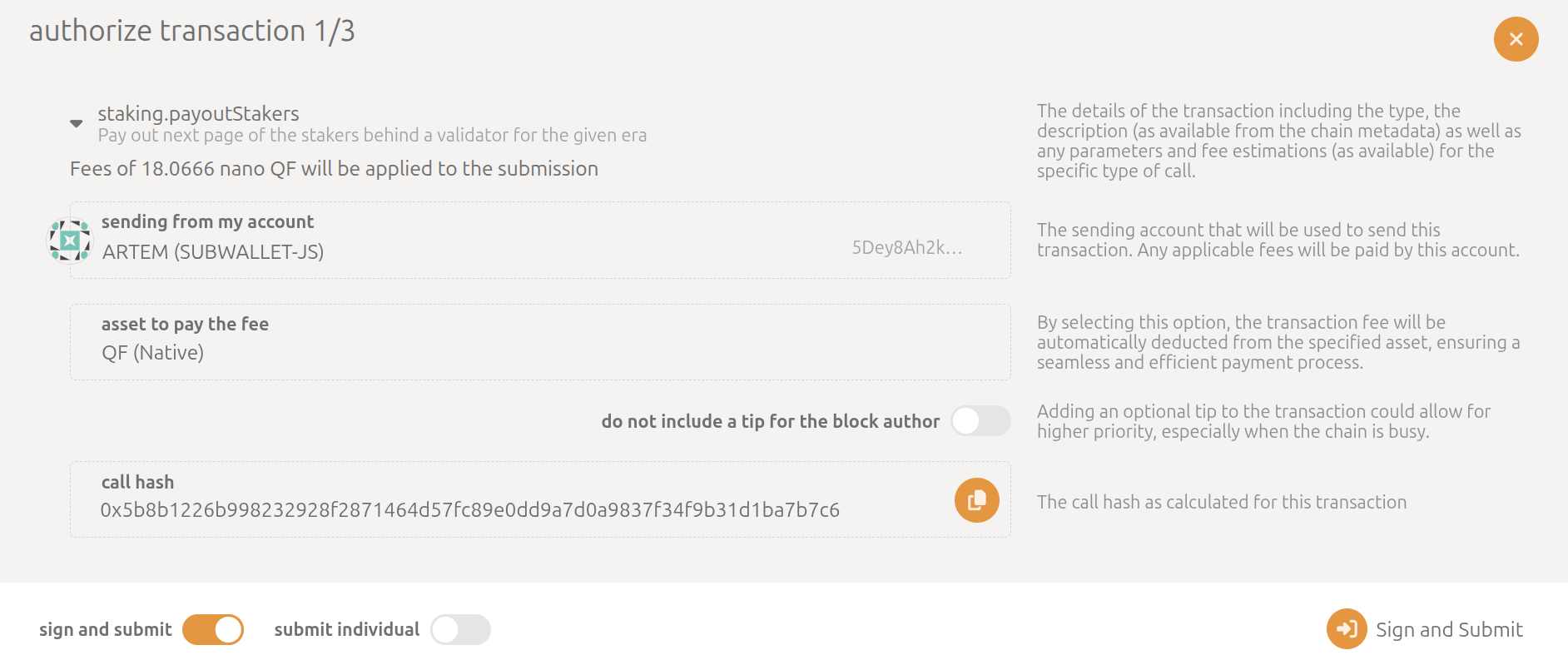Screen dimensions: 1568x670
Task: Click the orange close icon of the dialog
Action: 1516,39
